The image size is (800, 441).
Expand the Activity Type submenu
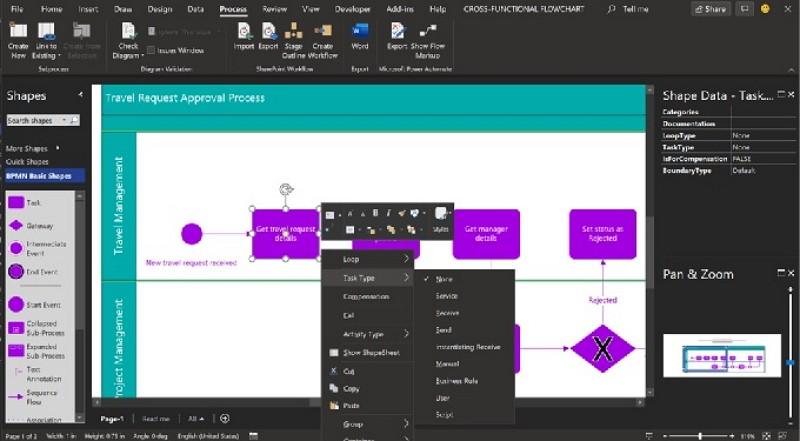click(367, 334)
